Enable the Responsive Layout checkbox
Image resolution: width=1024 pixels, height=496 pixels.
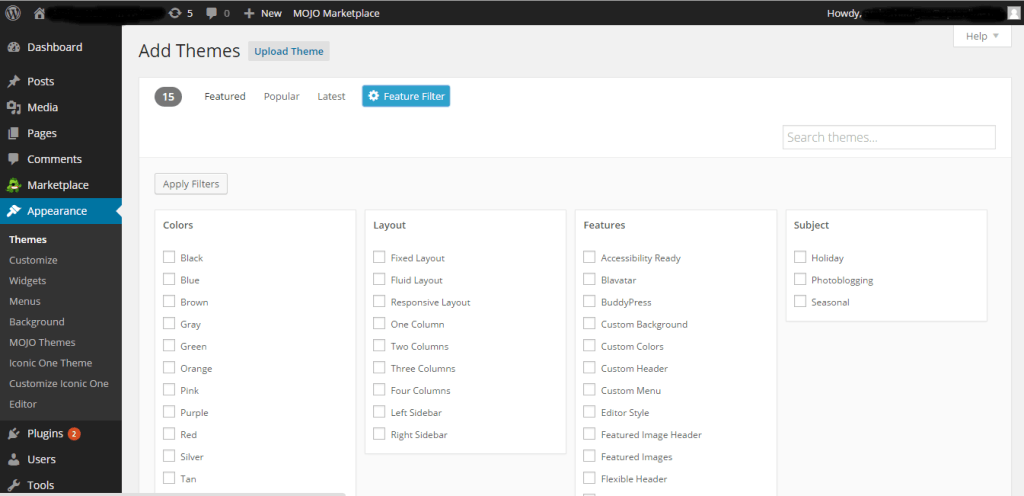[379, 302]
